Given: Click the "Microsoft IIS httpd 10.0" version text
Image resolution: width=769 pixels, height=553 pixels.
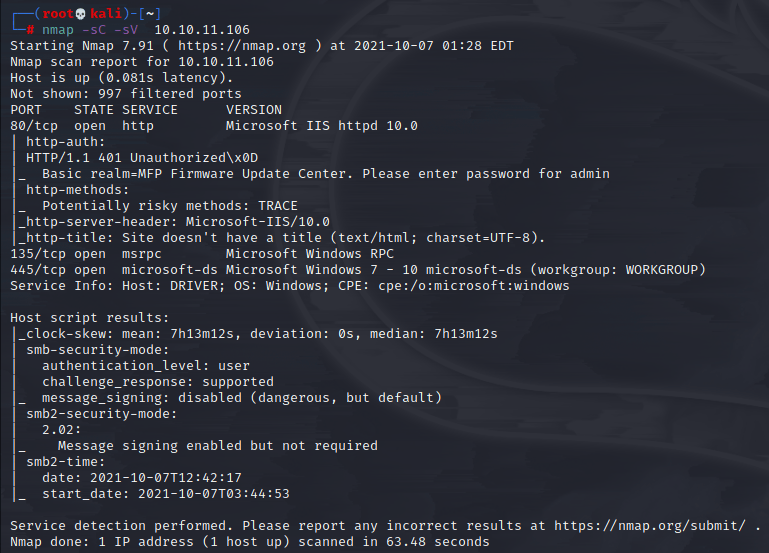Looking at the screenshot, I should [x=322, y=125].
